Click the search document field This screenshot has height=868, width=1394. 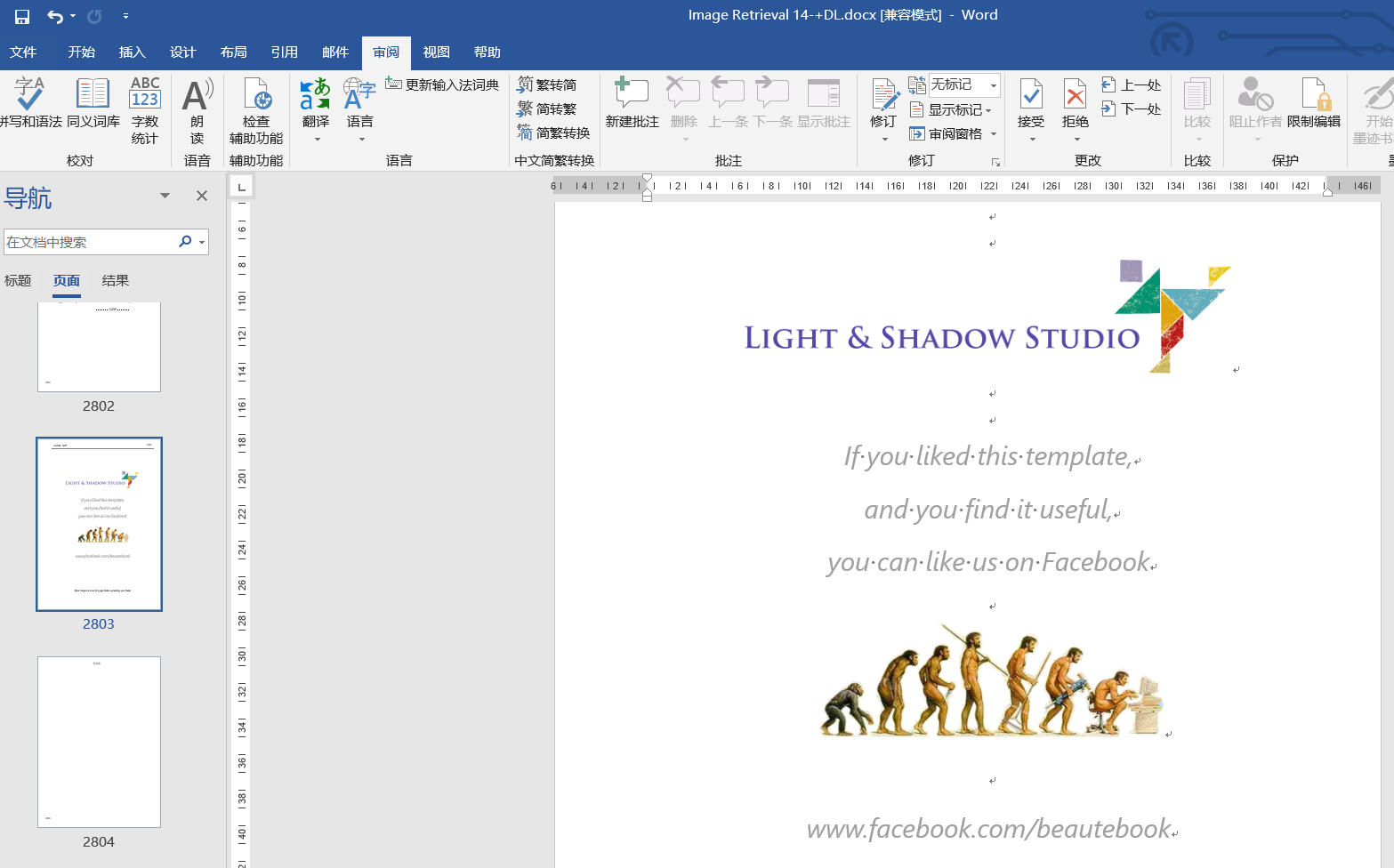point(89,242)
